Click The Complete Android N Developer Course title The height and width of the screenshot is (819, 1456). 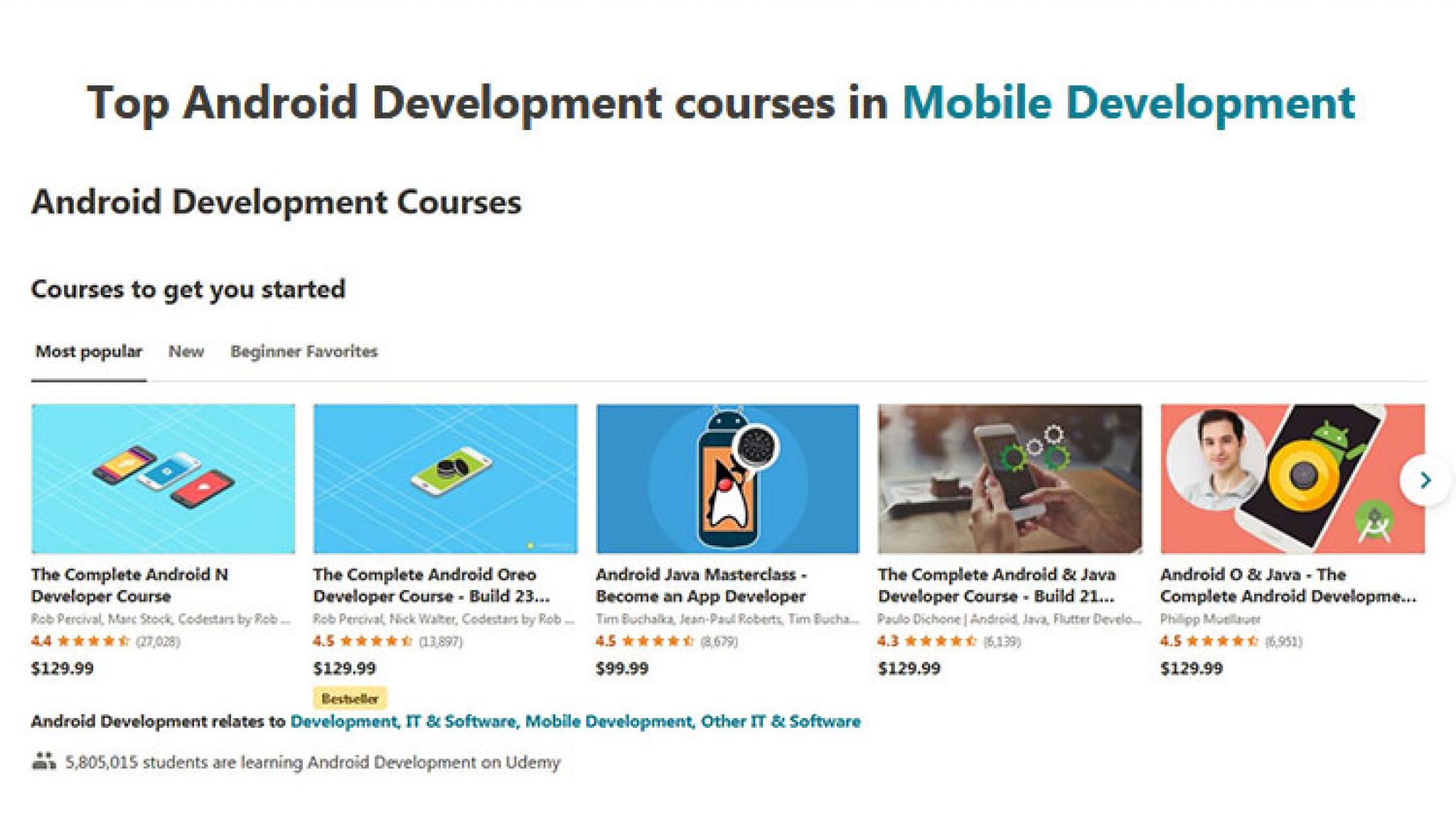130,585
